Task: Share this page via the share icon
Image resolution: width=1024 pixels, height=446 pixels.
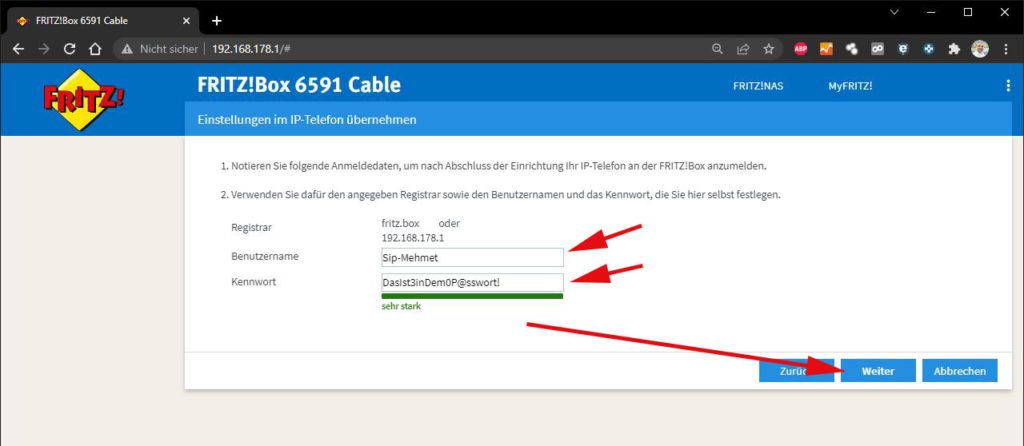Action: tap(743, 49)
